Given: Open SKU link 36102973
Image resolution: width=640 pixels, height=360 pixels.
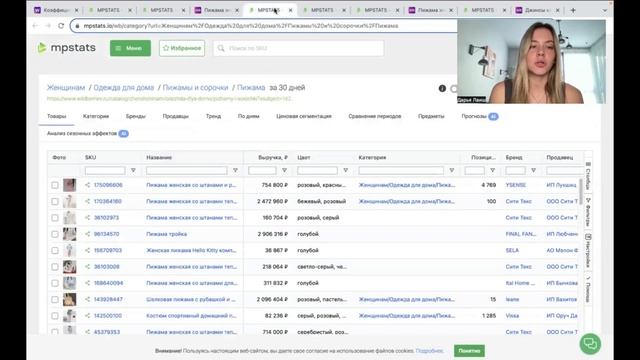Looking at the screenshot, I should pyautogui.click(x=106, y=218).
